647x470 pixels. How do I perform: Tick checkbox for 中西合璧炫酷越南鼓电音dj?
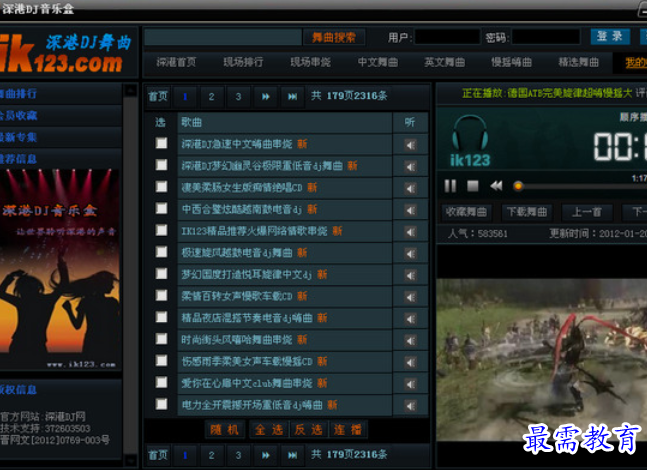pyautogui.click(x=161, y=208)
